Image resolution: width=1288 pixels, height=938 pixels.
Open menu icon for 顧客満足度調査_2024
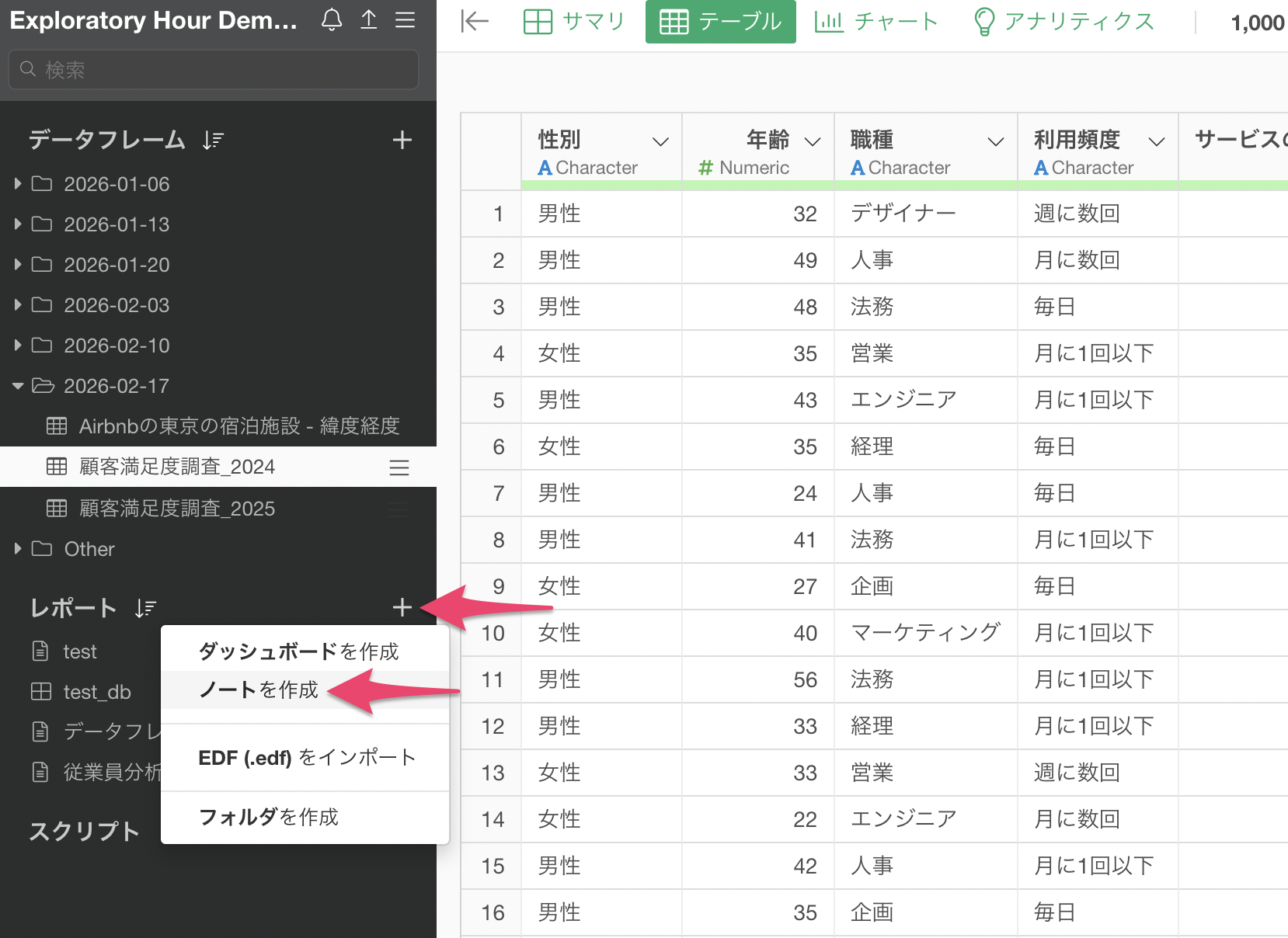coord(399,467)
